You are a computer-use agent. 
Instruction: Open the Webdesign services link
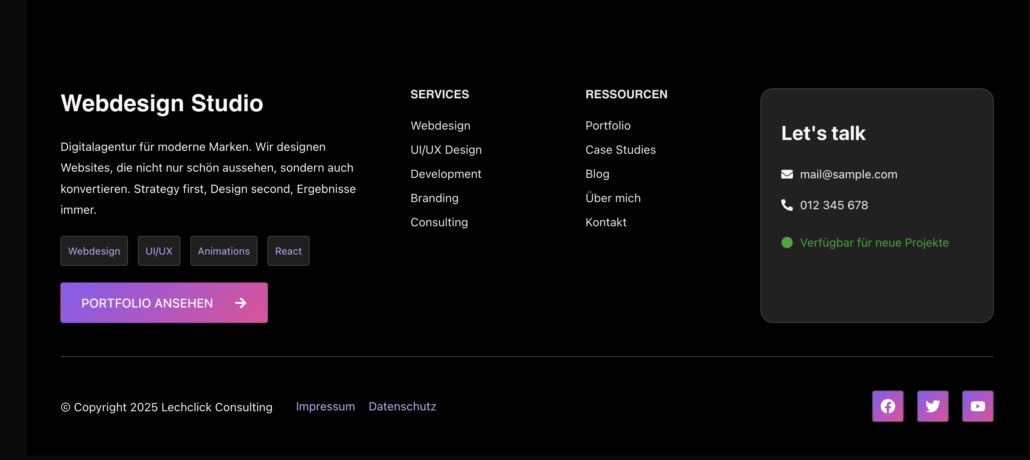coord(440,126)
